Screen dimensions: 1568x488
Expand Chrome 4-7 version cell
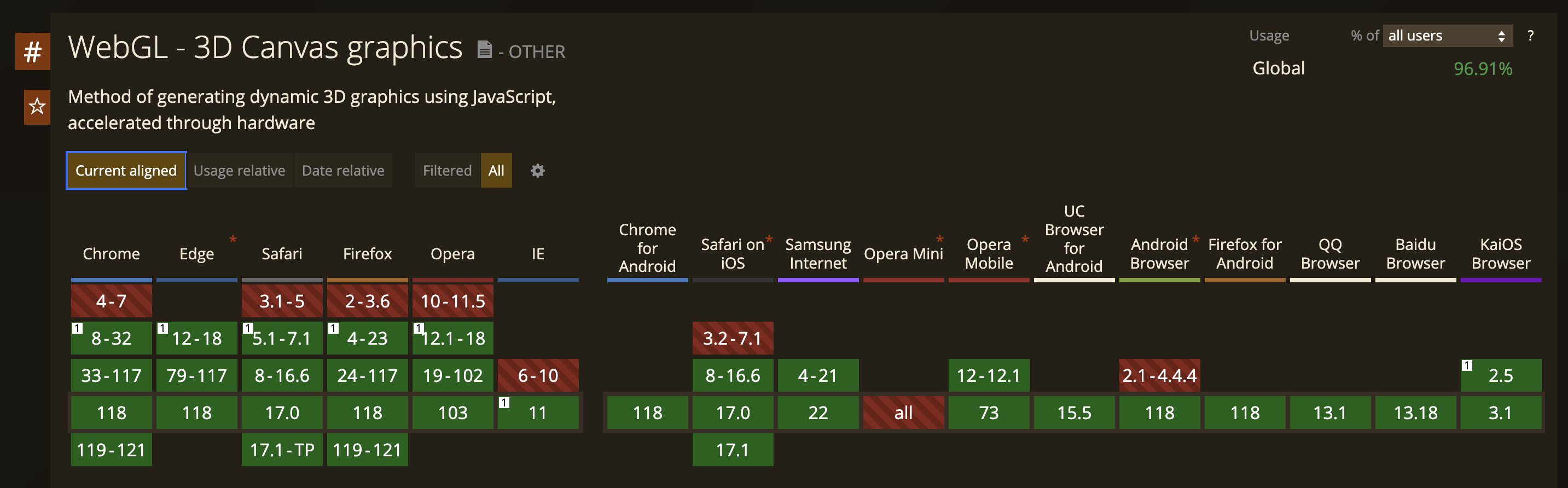(112, 301)
